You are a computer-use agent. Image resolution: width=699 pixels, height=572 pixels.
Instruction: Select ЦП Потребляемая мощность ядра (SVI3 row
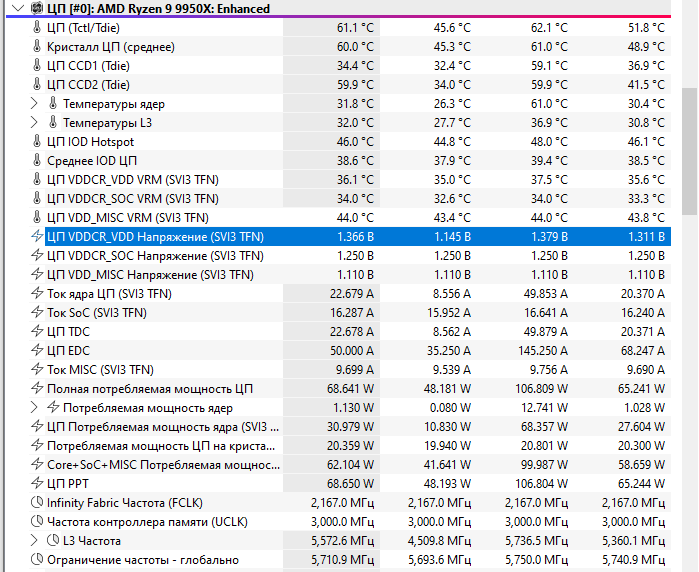pyautogui.click(x=350, y=427)
